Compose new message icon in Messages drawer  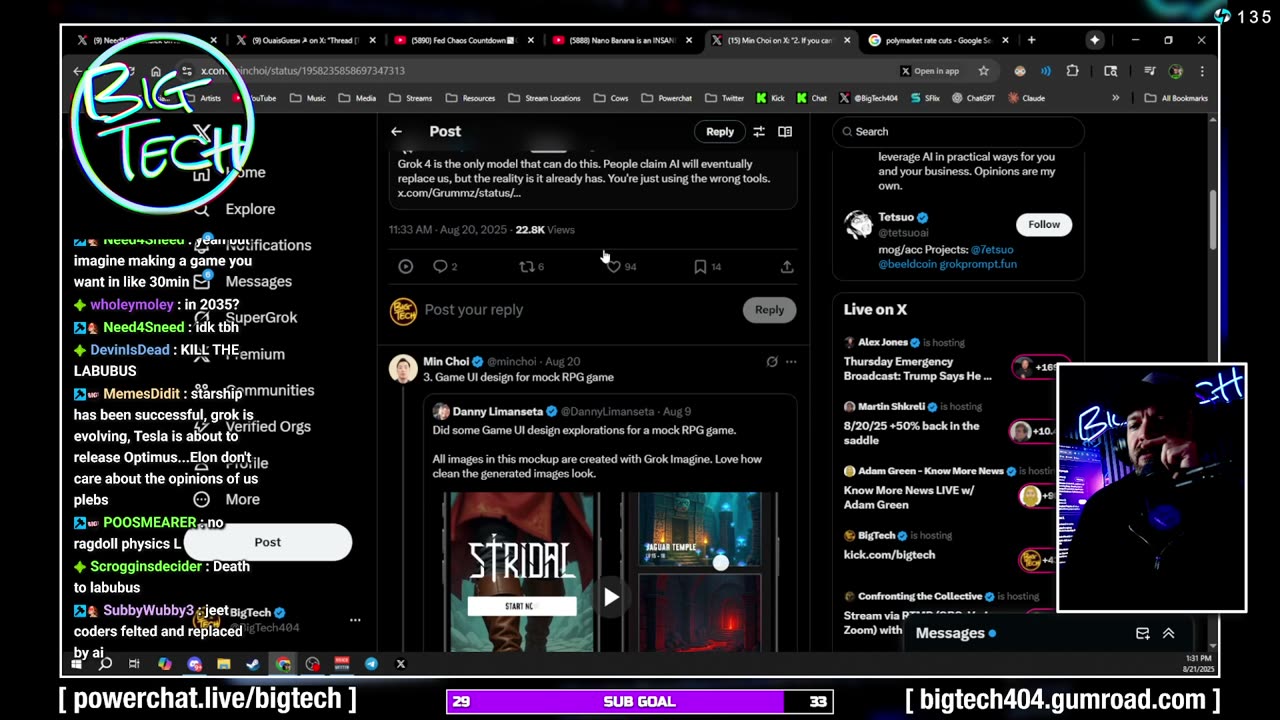[1142, 633]
